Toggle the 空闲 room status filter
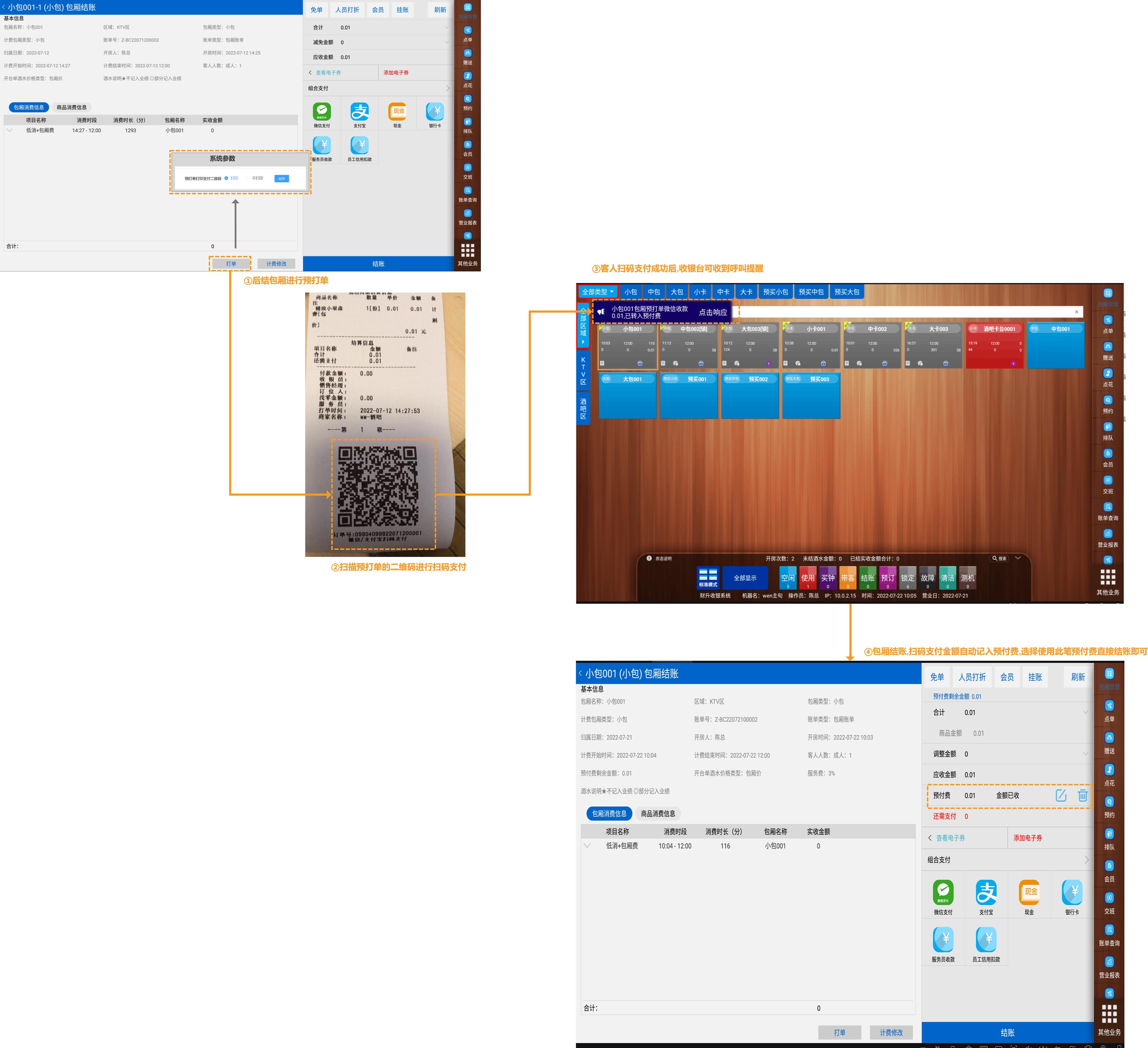The height and width of the screenshot is (1048, 1148). click(x=788, y=578)
